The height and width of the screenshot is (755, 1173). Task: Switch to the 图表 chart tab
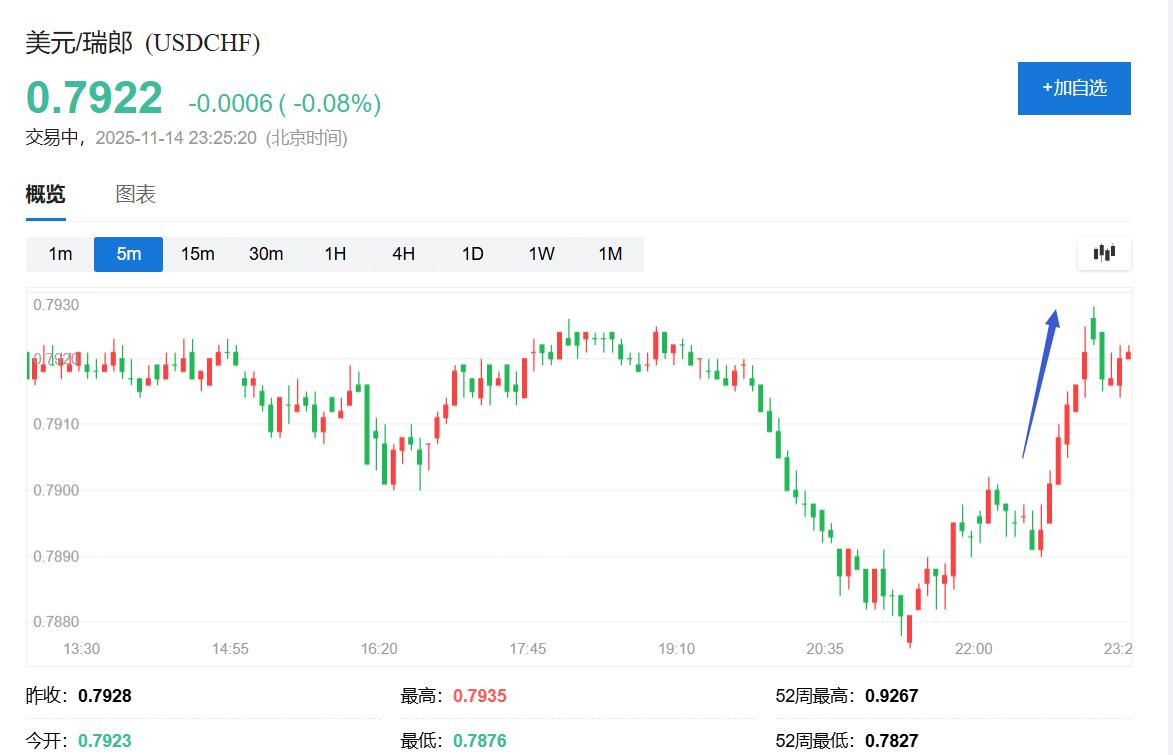(135, 194)
